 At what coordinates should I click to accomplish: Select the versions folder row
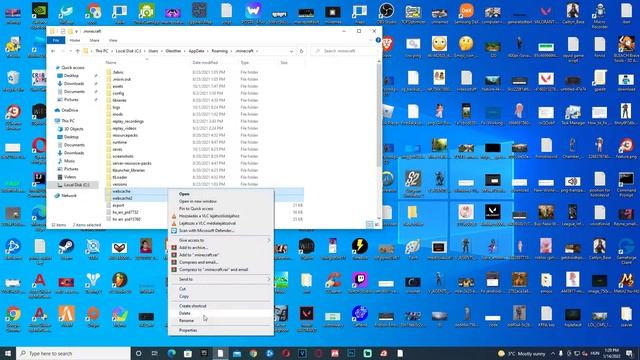point(204,184)
